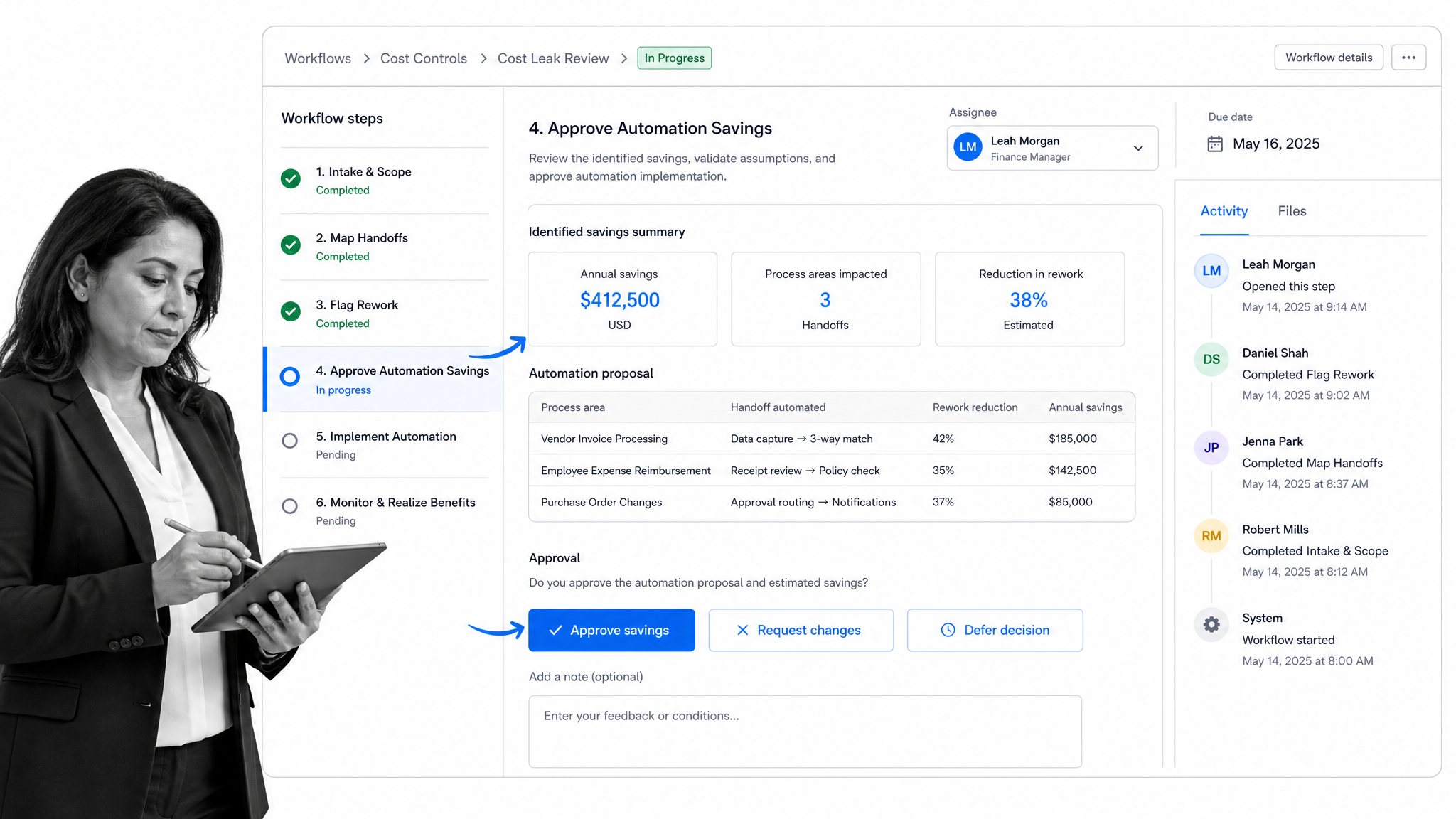The height and width of the screenshot is (819, 1456).
Task: Click the feedback note text field
Action: (x=805, y=732)
